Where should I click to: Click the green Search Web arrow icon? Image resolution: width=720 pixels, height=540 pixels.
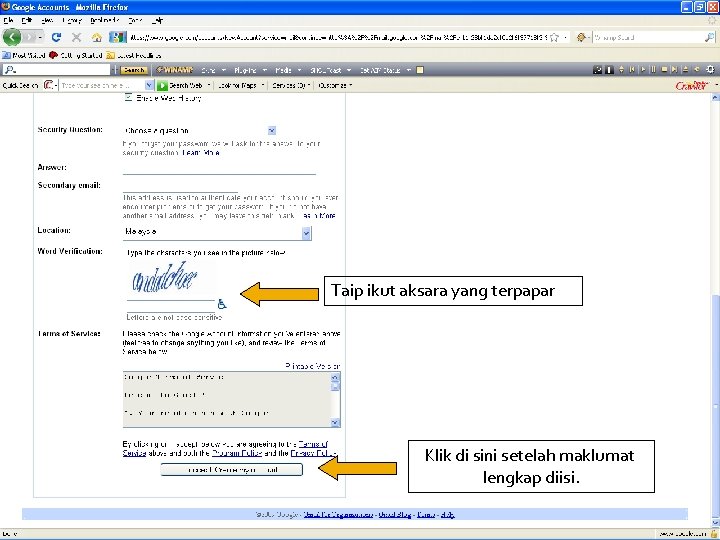coord(162,85)
